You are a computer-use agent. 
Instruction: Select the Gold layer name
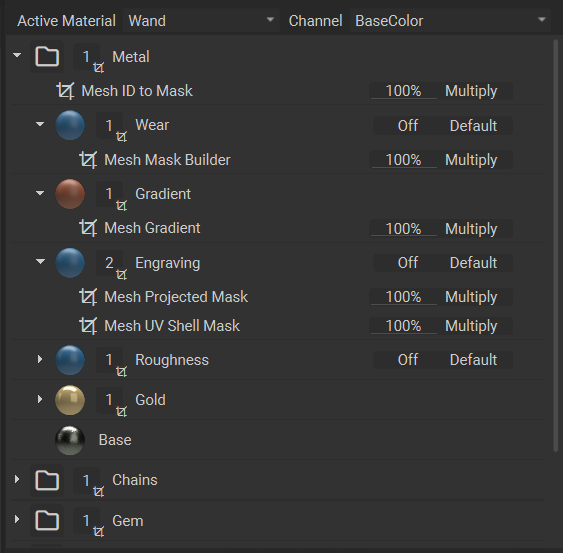[150, 400]
